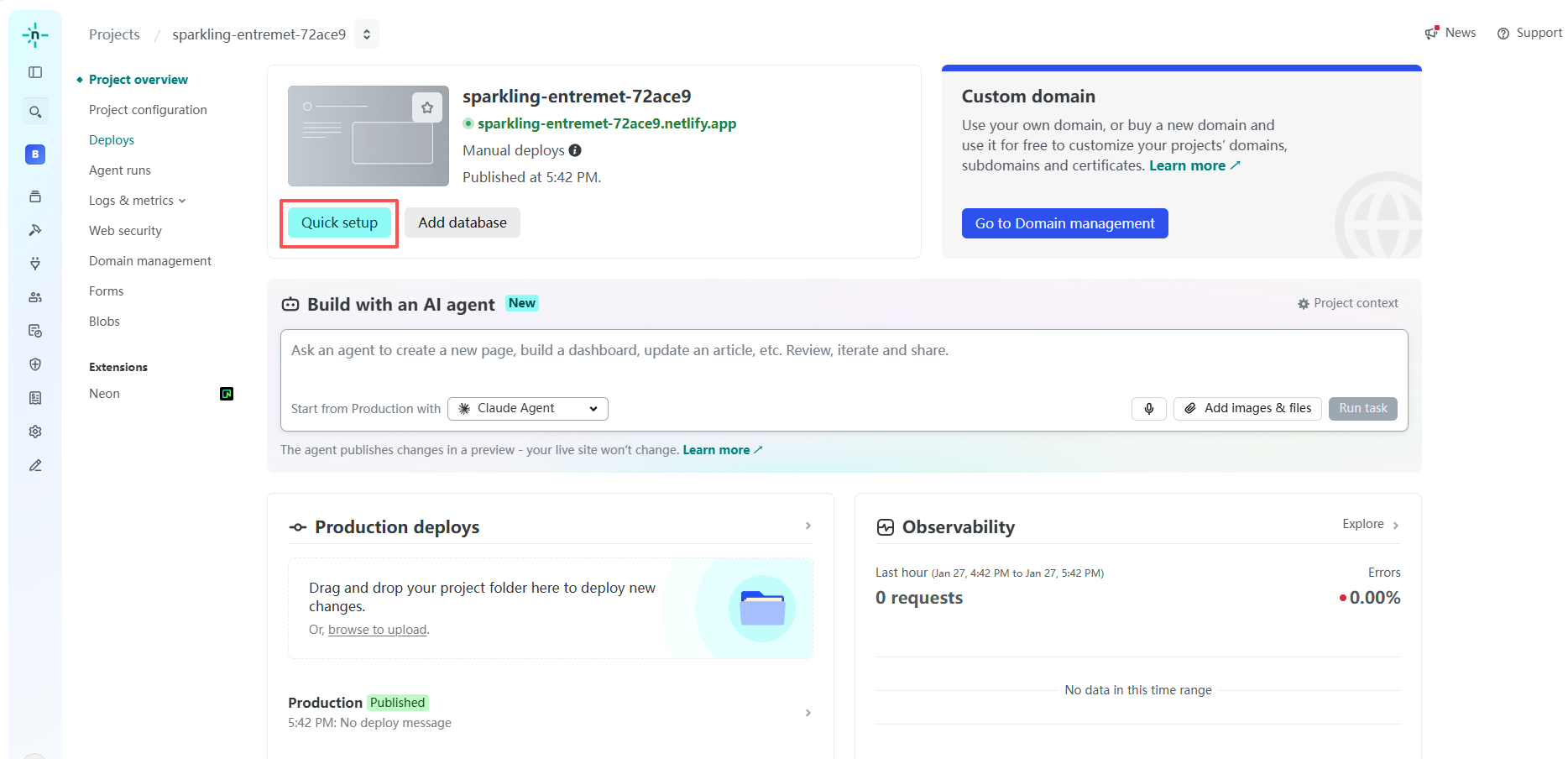Select Project overview in sidebar
The width and height of the screenshot is (1568, 759).
pos(139,80)
